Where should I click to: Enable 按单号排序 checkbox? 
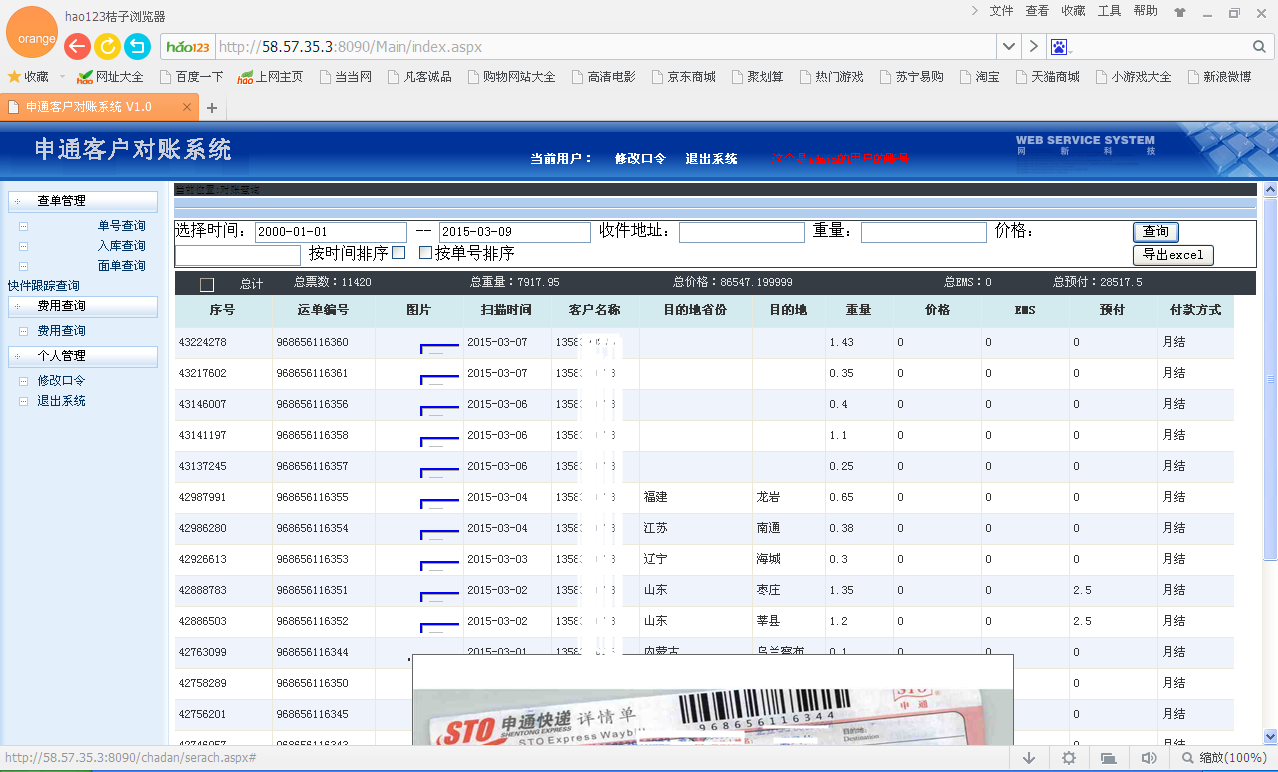click(425, 253)
